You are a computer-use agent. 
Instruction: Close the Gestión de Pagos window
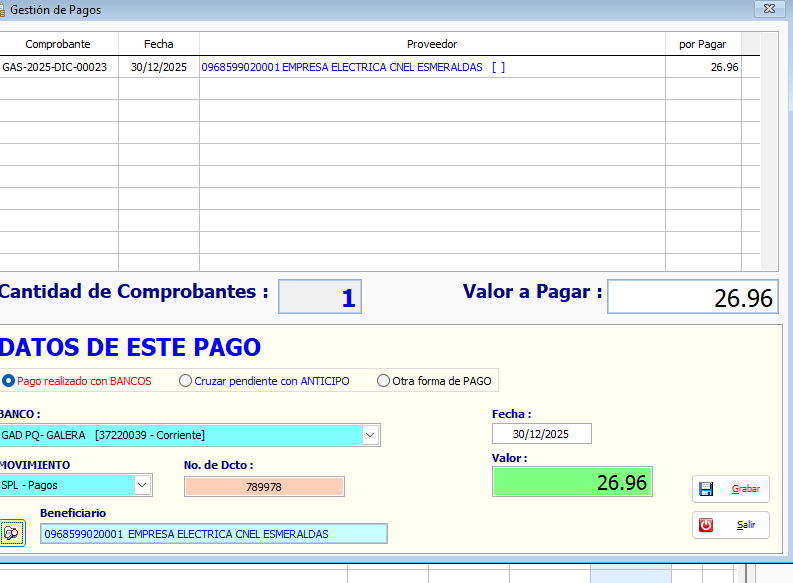768,9
